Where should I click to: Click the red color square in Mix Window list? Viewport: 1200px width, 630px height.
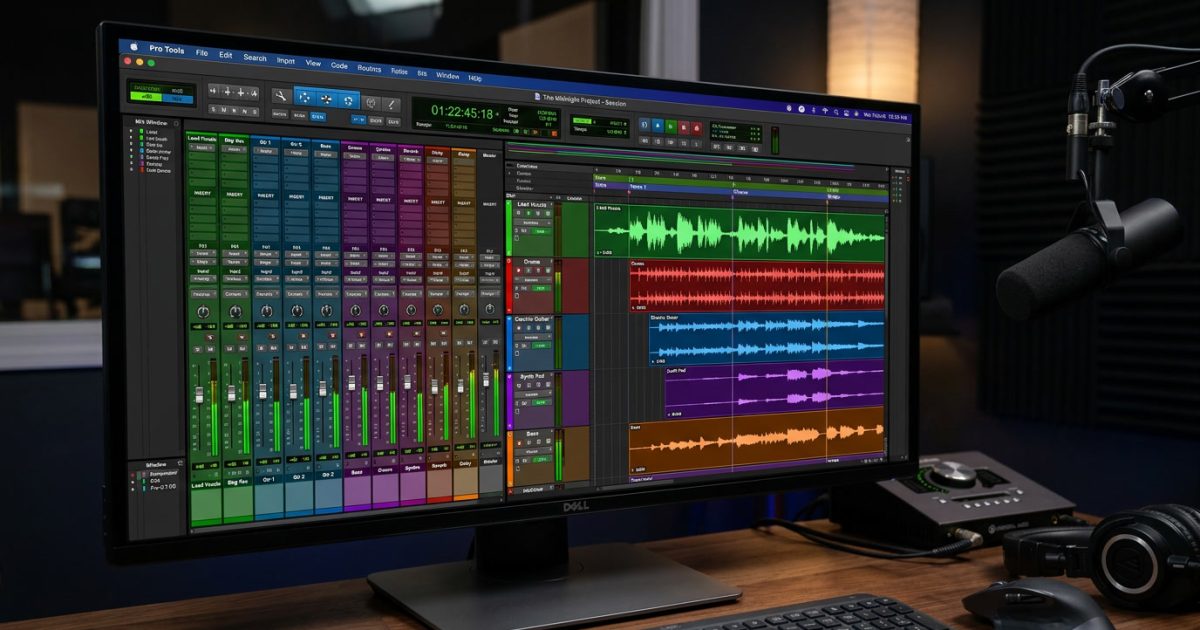[x=141, y=170]
